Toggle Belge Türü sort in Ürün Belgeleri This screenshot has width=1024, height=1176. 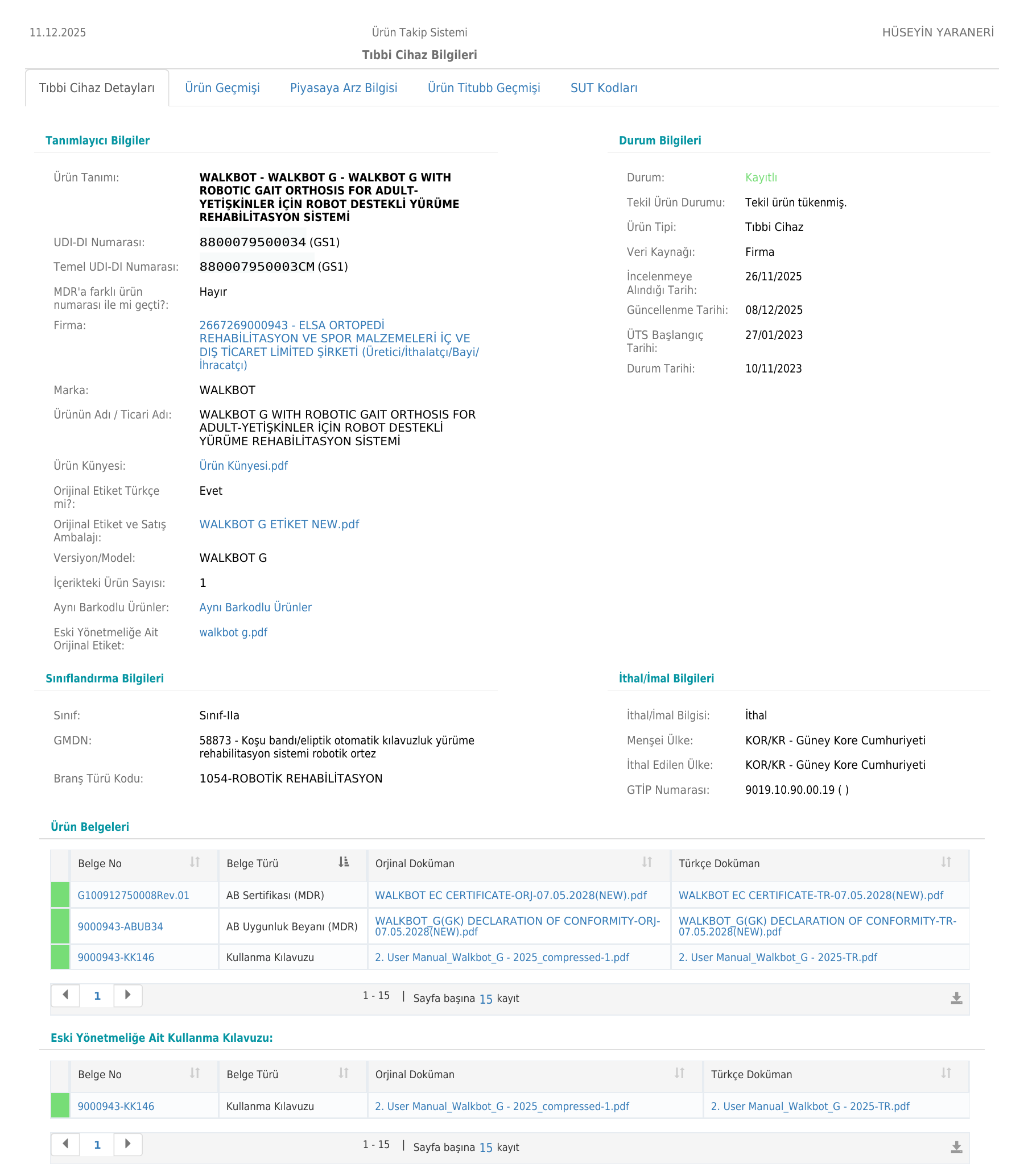[344, 863]
